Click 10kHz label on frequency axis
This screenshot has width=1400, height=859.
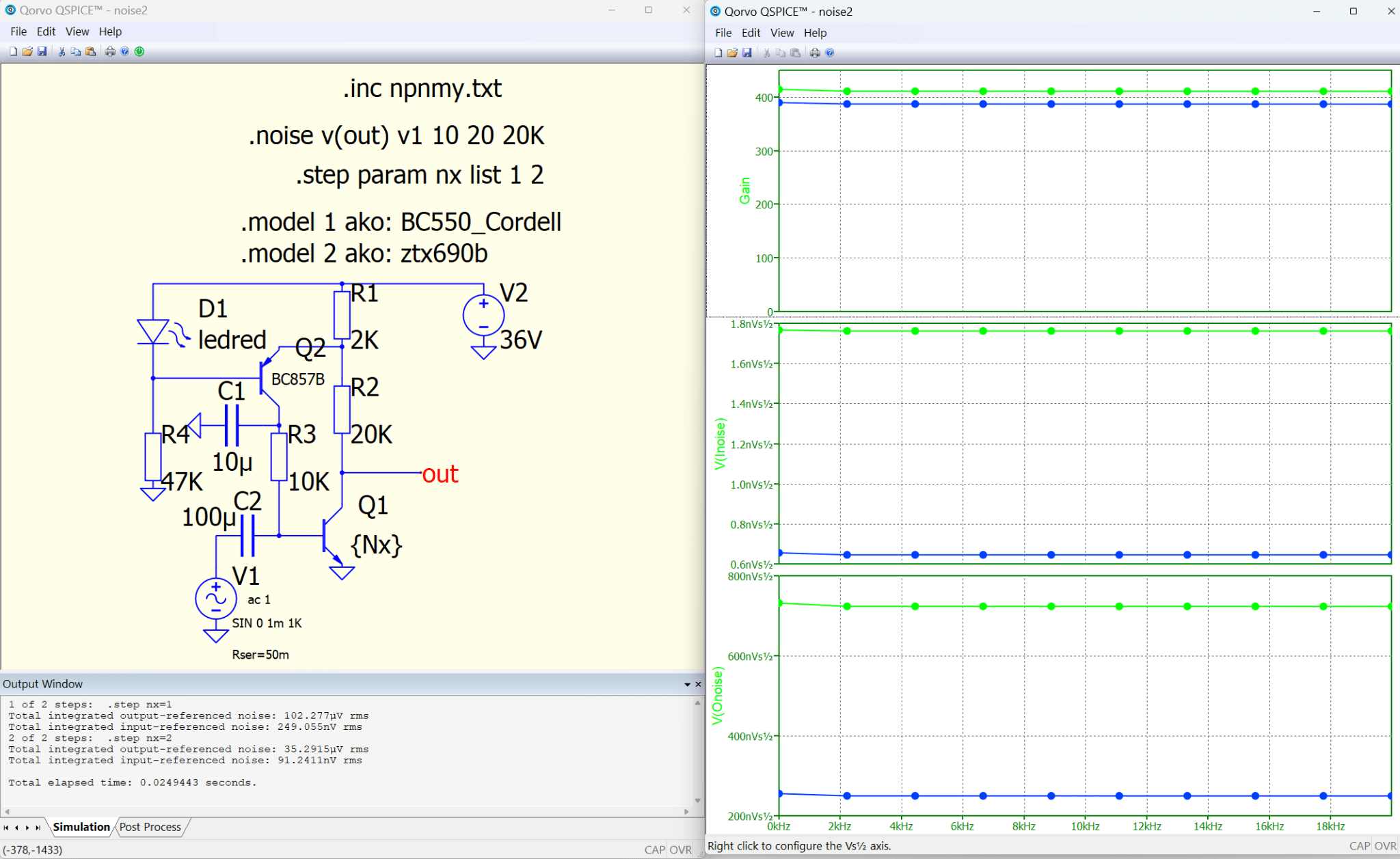[1086, 826]
